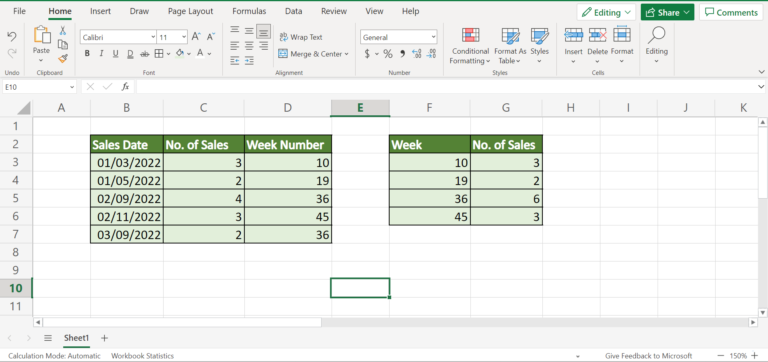Click Delete cells icon
The image size is (768, 362).
(598, 35)
